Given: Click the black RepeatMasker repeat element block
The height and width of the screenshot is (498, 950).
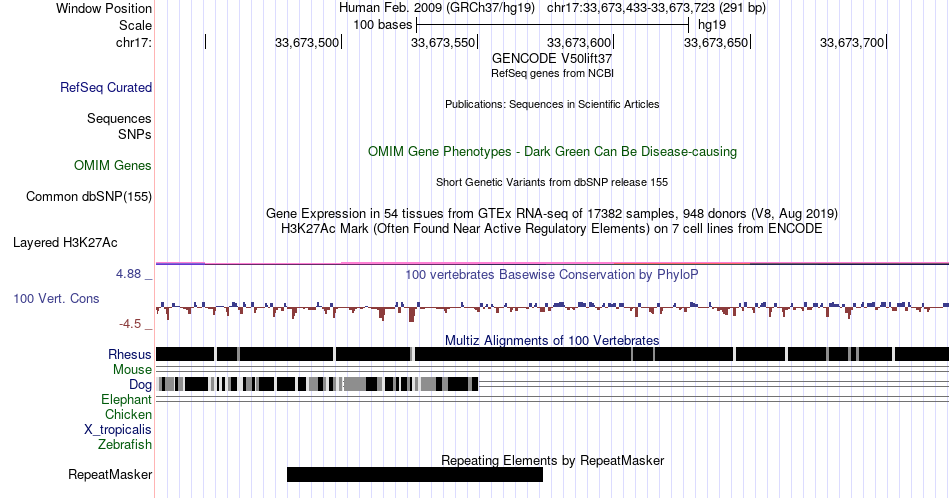Looking at the screenshot, I should click(415, 474).
